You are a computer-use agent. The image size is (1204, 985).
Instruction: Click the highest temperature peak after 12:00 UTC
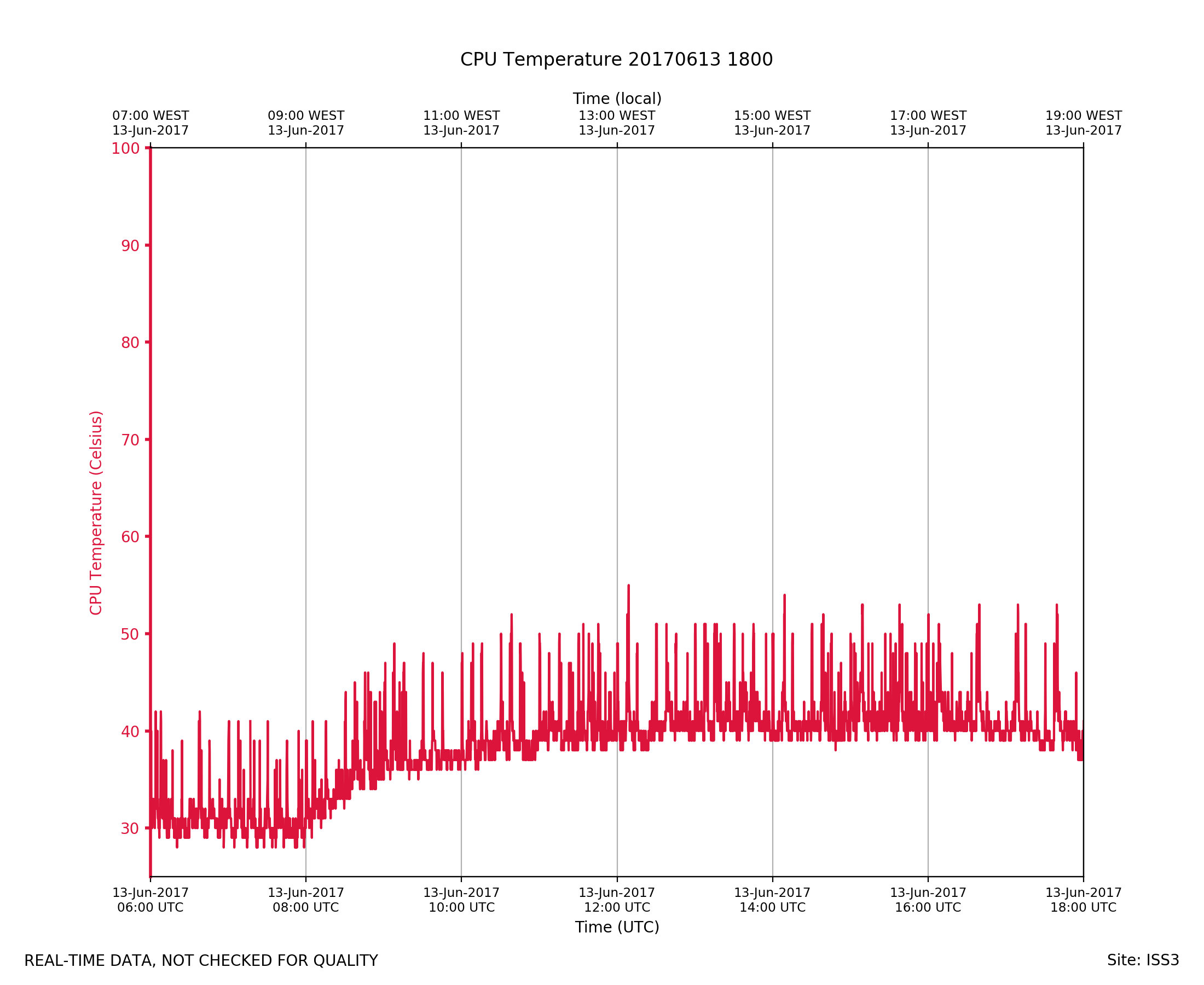pyautogui.click(x=628, y=587)
